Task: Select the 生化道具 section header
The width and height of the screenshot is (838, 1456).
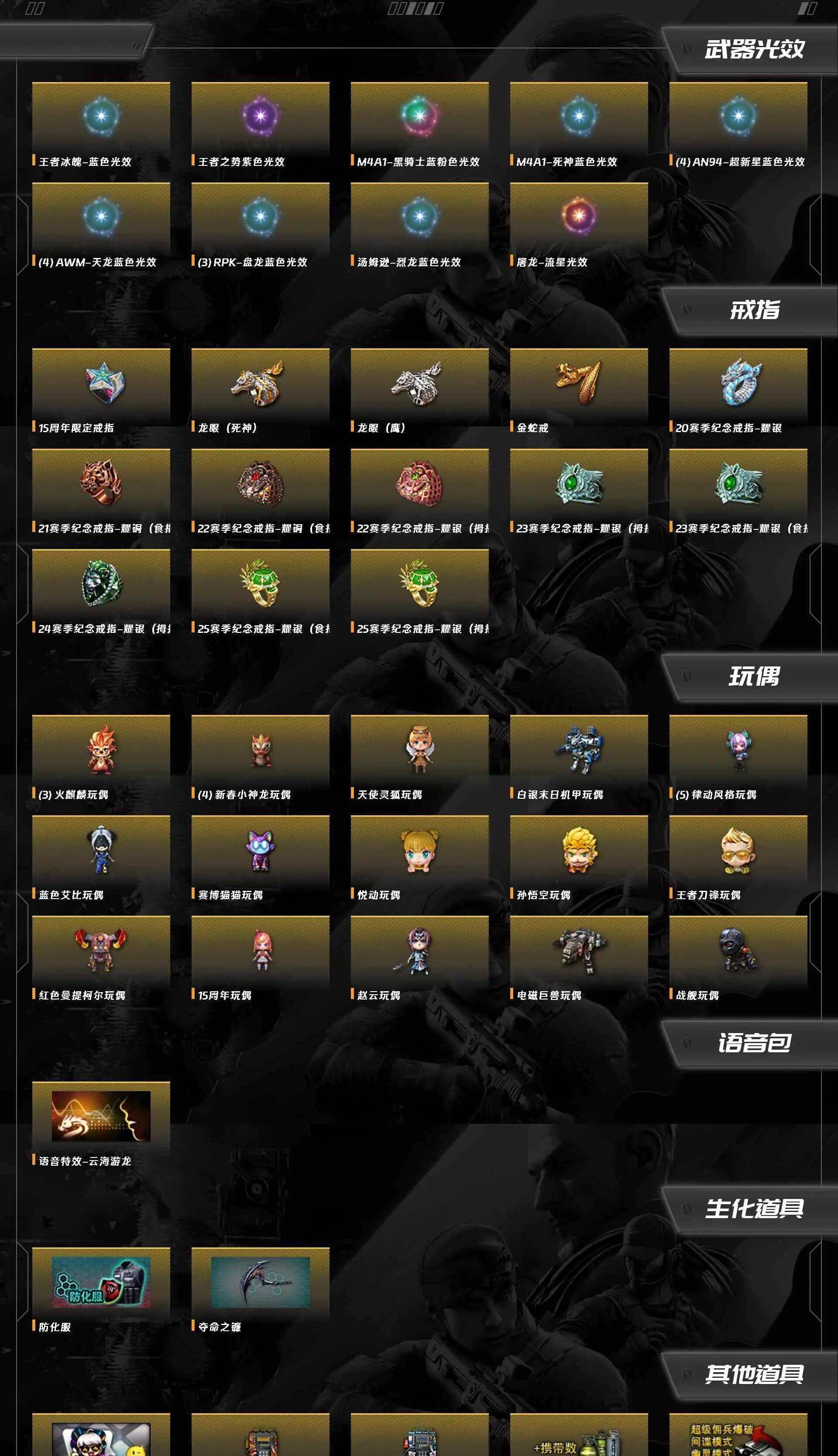Action: (x=754, y=1209)
